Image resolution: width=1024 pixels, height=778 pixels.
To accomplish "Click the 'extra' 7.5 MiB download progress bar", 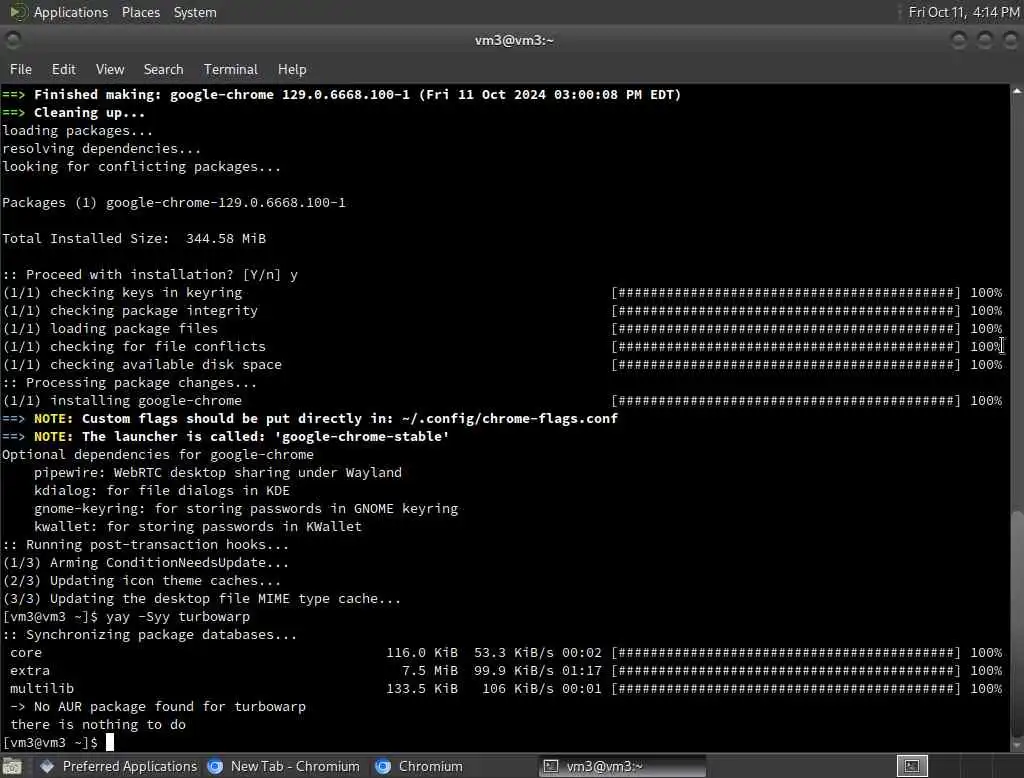I will pyautogui.click(x=786, y=670).
